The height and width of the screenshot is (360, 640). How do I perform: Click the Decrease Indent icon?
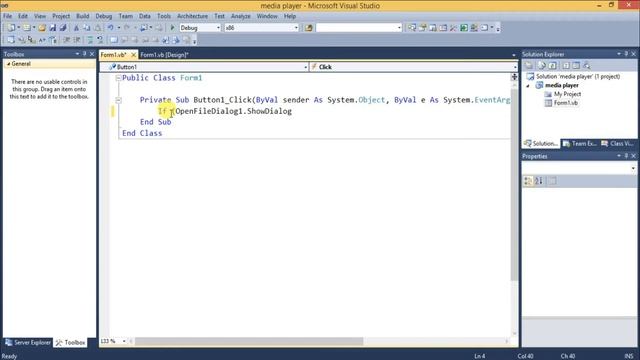click(x=67, y=40)
